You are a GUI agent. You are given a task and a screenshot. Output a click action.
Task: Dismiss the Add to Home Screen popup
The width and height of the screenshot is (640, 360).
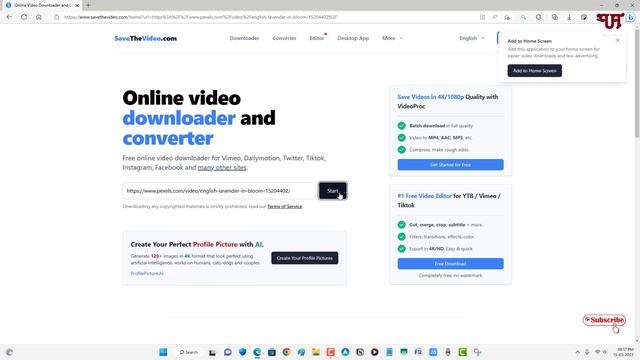pos(618,40)
